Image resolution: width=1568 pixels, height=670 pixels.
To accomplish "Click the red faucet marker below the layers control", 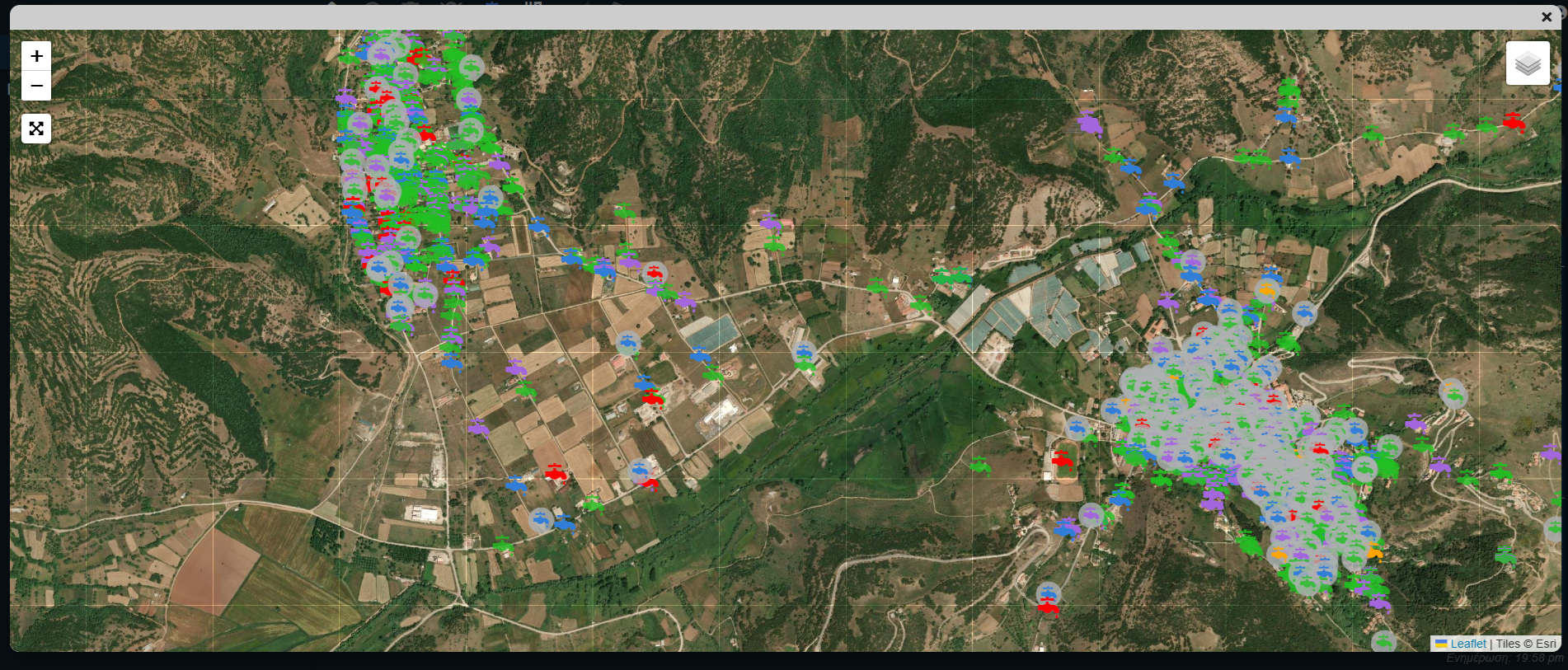I will click(1514, 121).
